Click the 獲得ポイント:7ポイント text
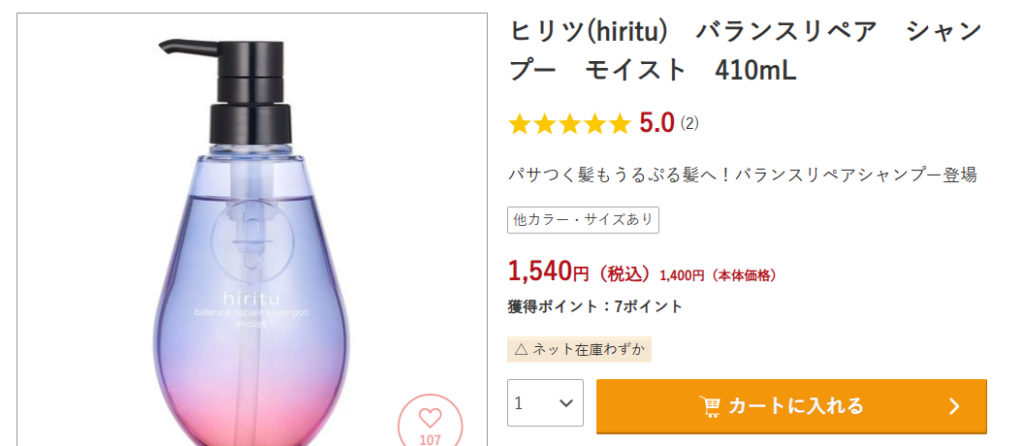 595,306
